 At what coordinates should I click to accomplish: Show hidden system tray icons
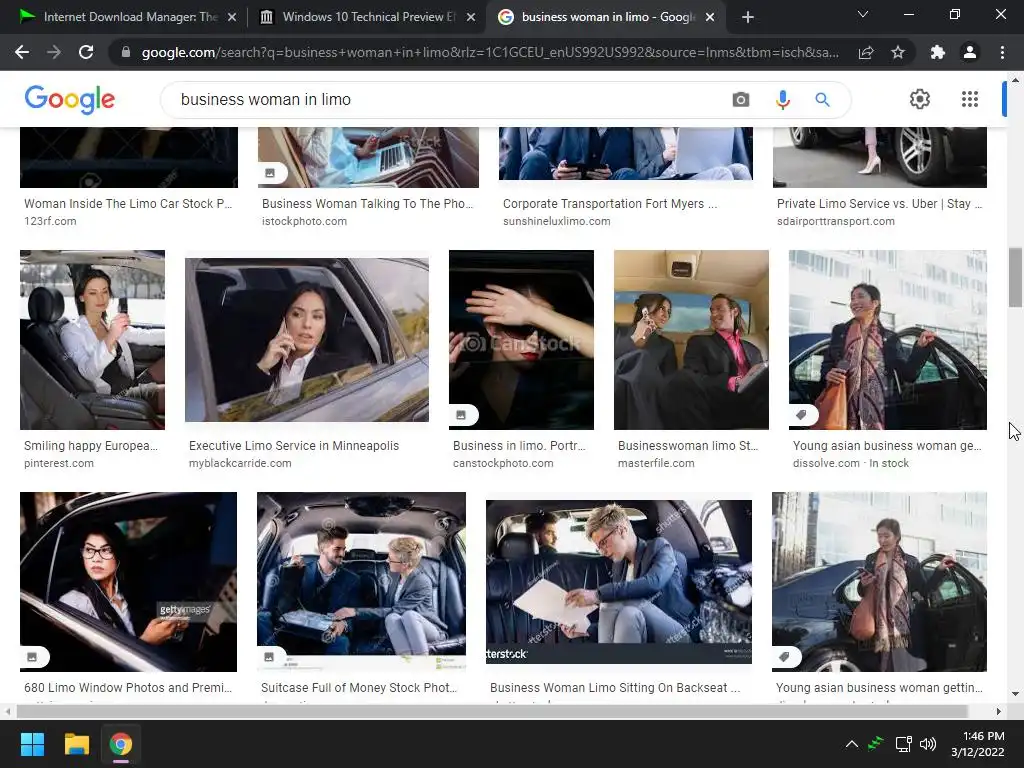pos(852,744)
